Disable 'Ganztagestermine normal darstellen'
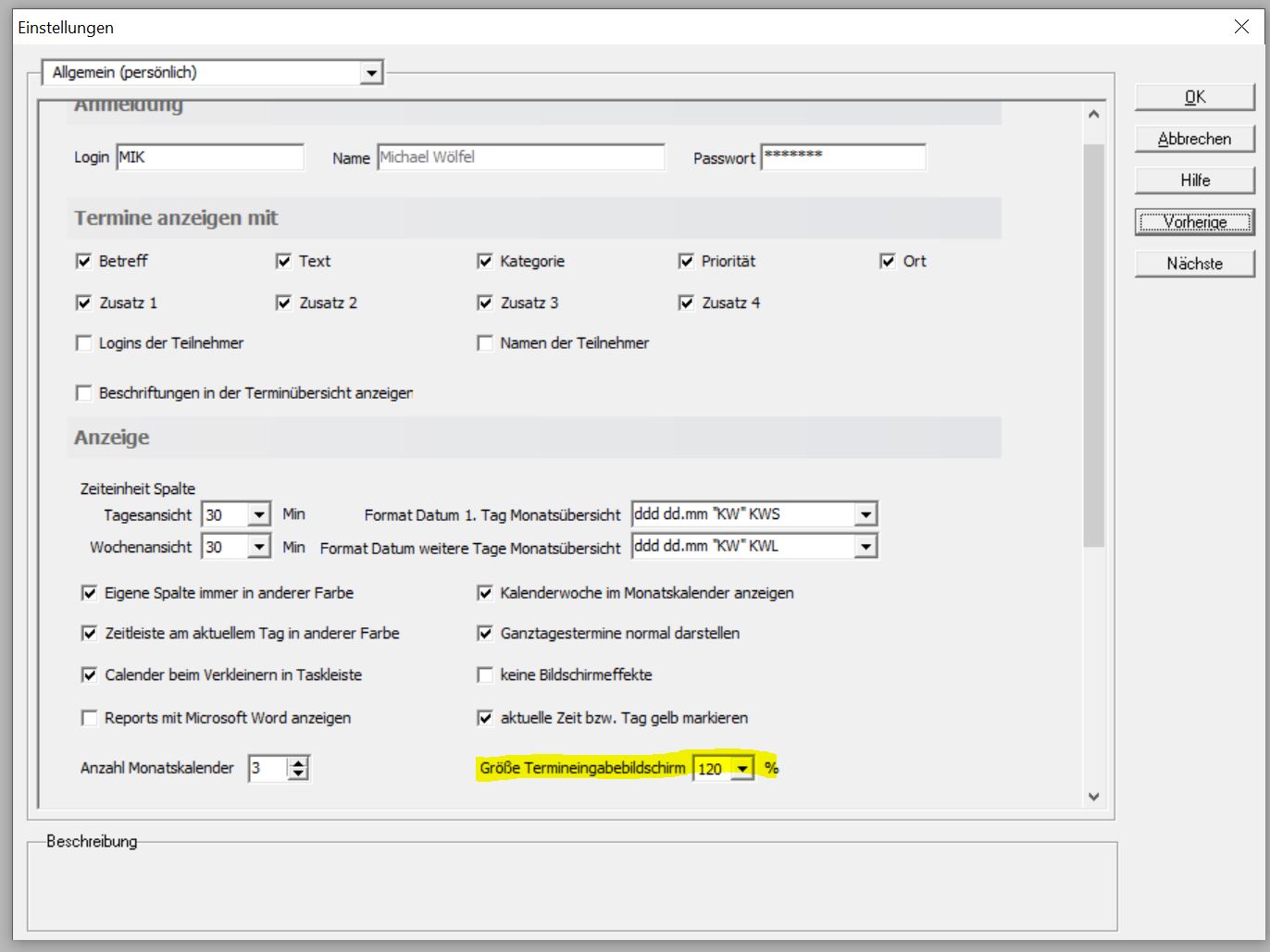 point(485,634)
